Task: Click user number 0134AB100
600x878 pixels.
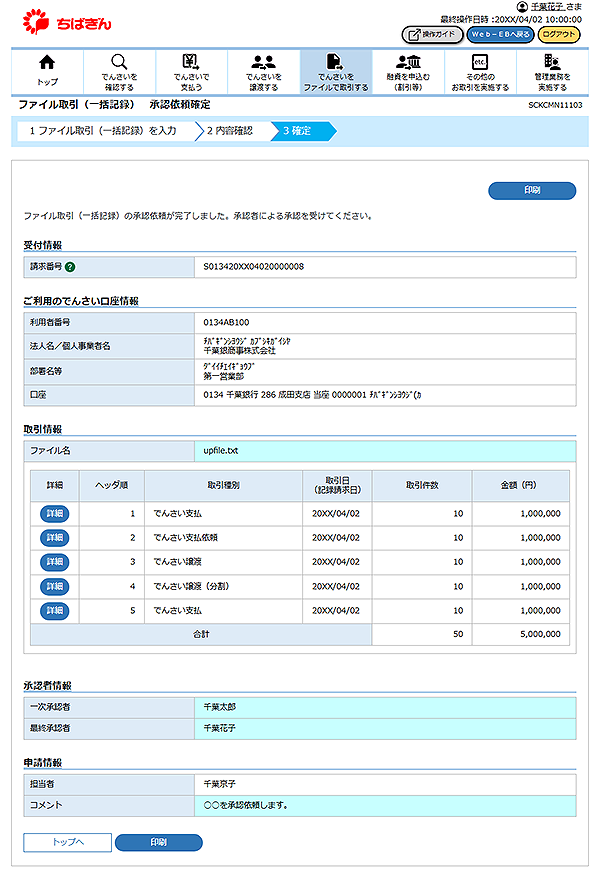Action: (x=226, y=323)
